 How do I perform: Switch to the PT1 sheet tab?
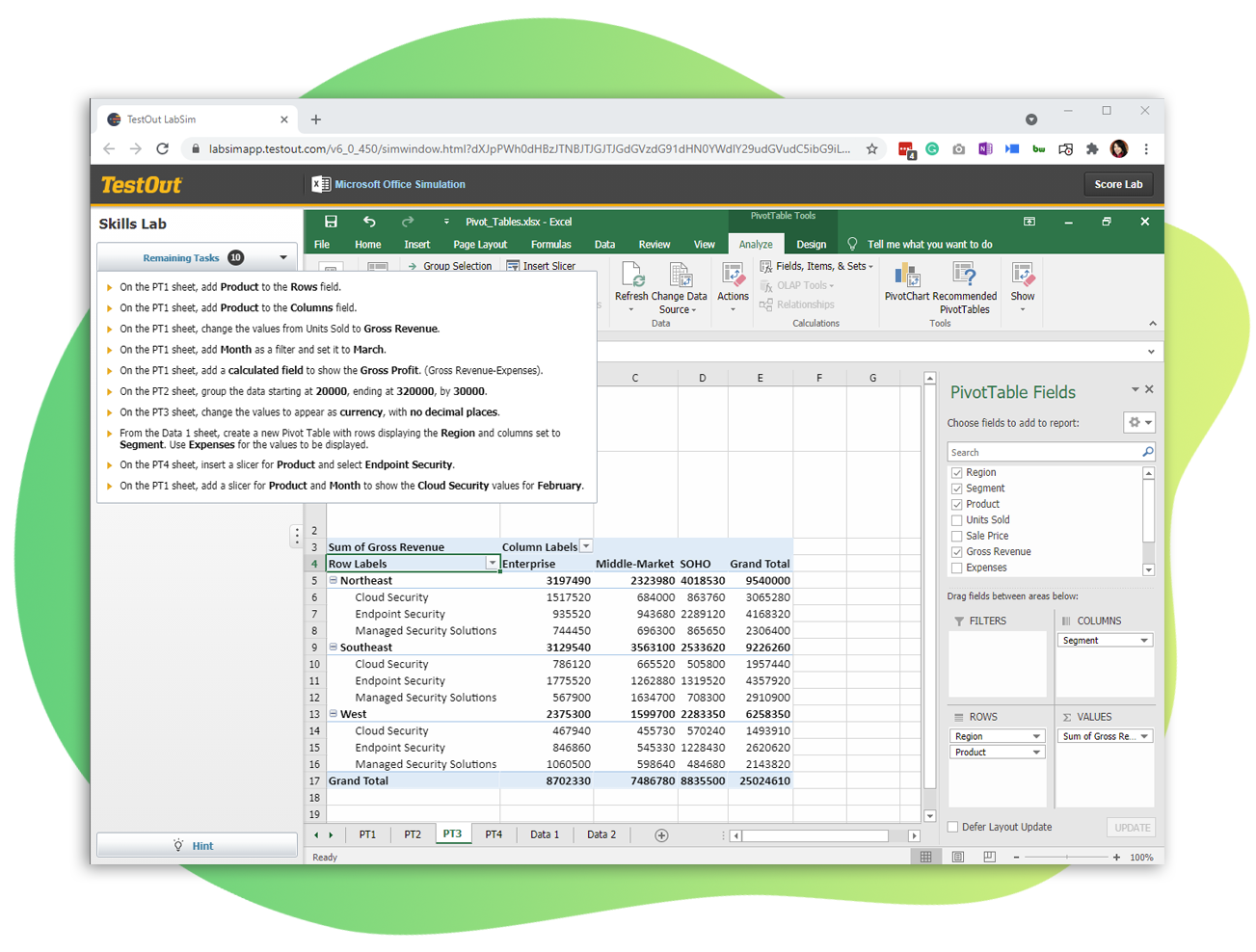click(368, 834)
